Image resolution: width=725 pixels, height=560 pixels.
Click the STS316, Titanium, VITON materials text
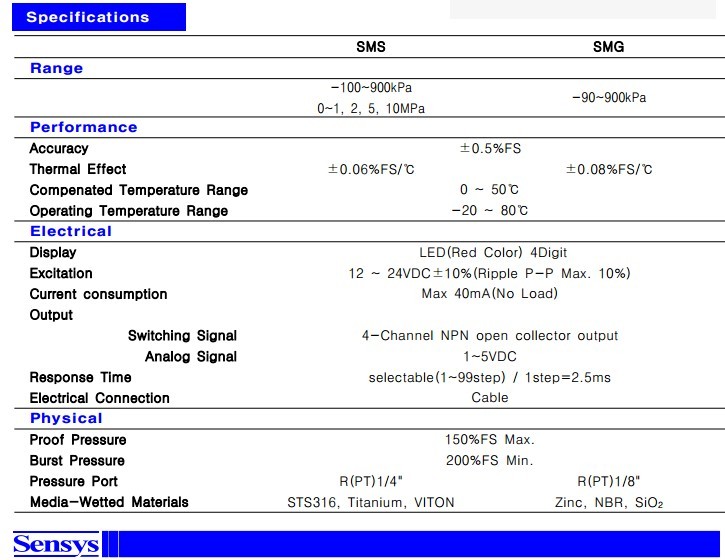(371, 503)
